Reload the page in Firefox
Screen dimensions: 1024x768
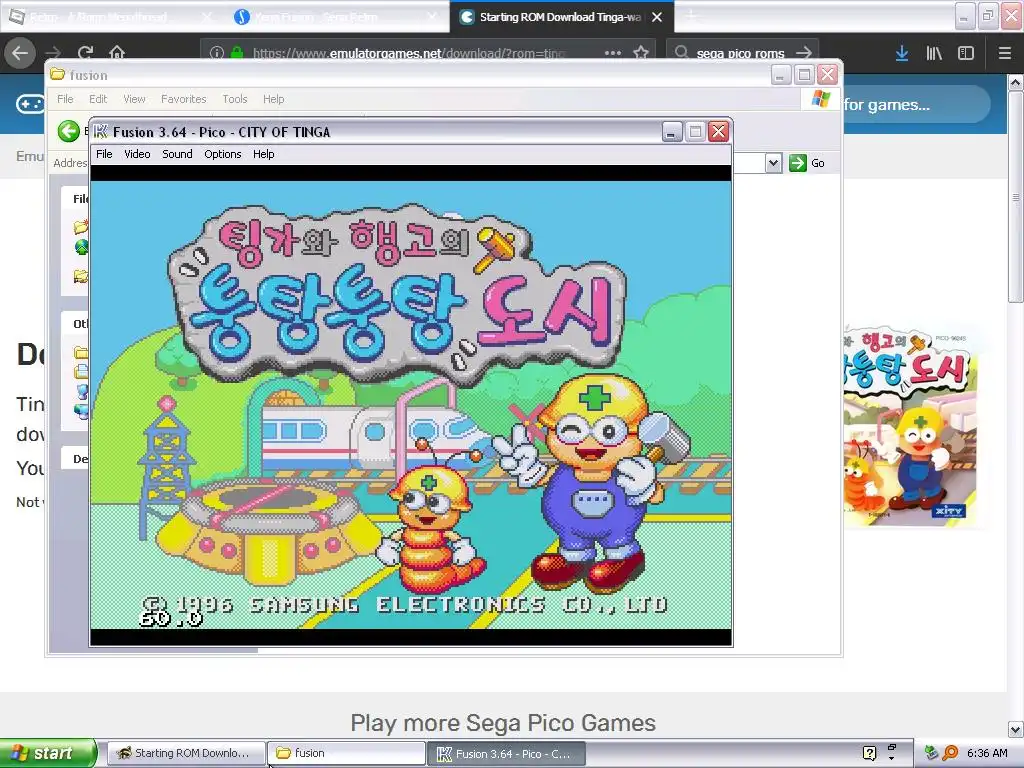point(86,53)
